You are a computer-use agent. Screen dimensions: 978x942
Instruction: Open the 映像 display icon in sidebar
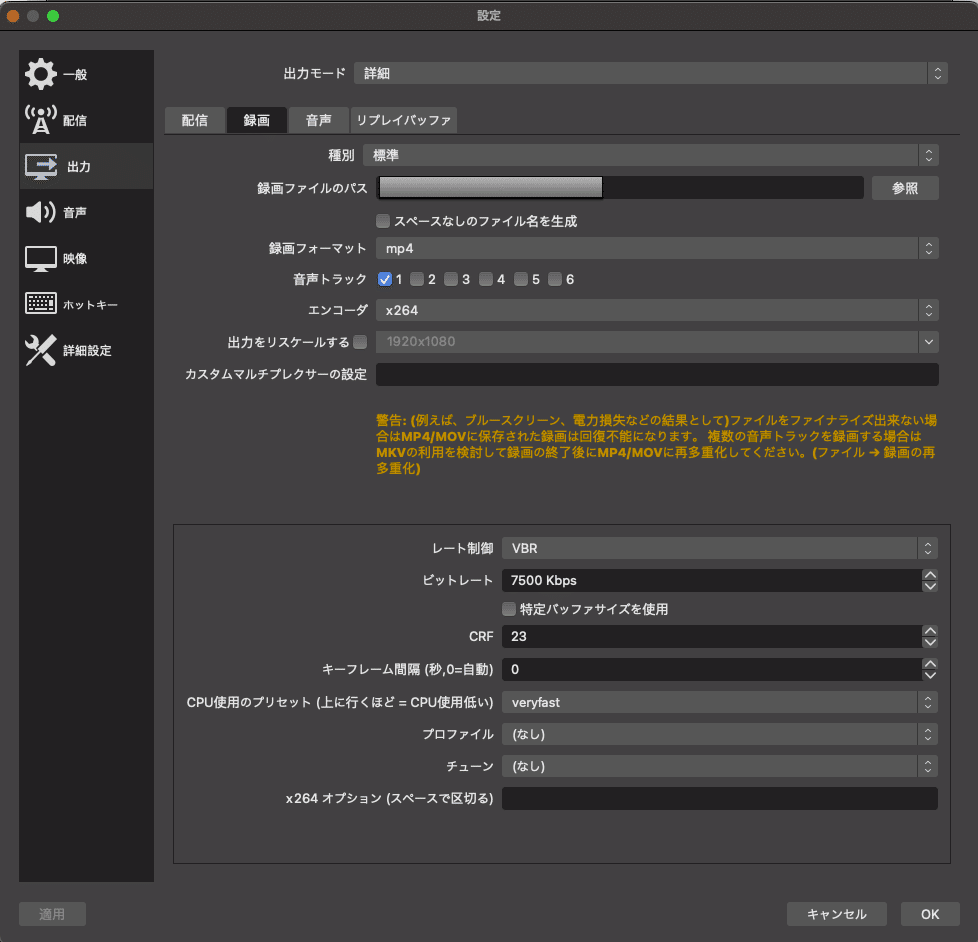(41, 258)
